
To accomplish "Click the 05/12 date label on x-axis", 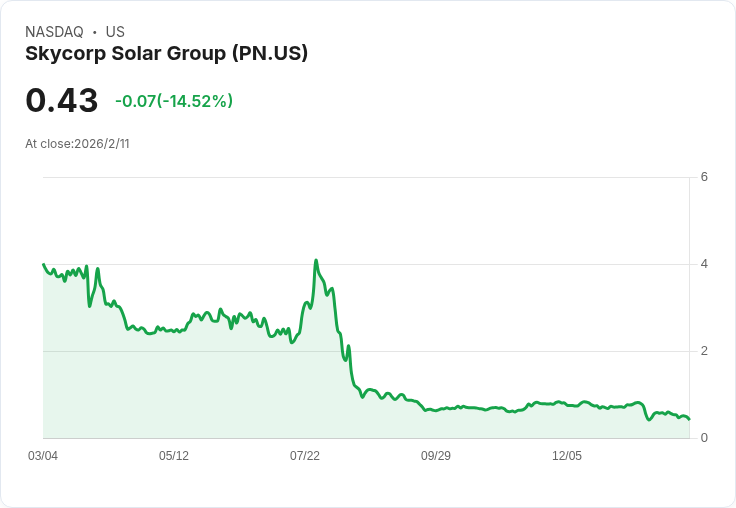I will [174, 456].
